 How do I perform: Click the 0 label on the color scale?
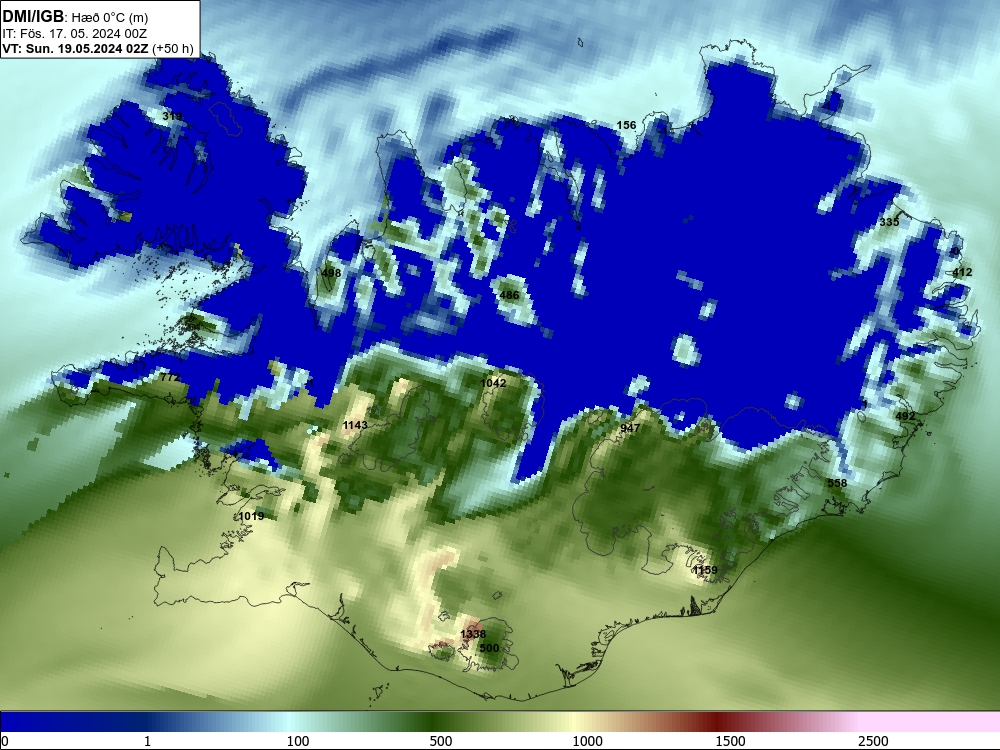(5, 741)
